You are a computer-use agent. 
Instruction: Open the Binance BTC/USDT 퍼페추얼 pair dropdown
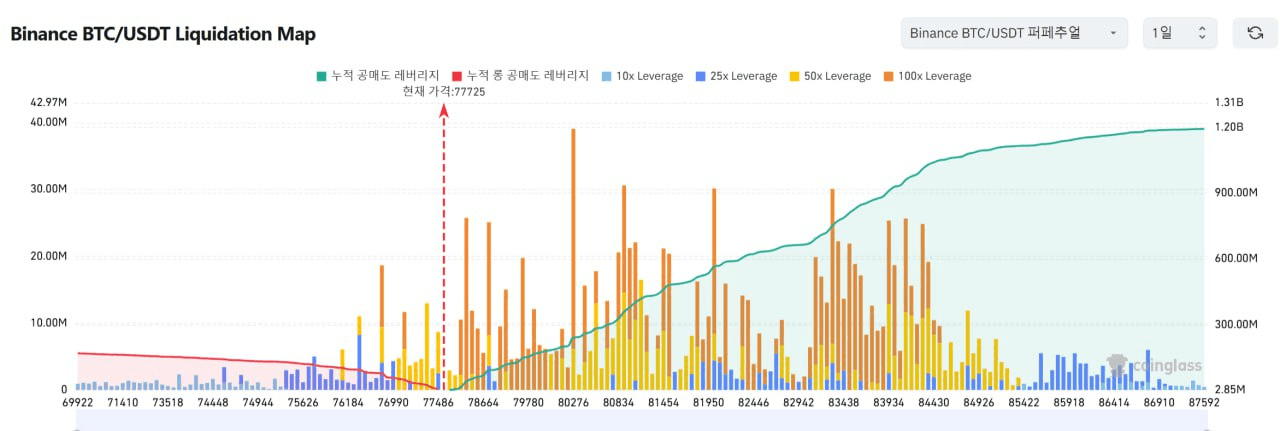pyautogui.click(x=1013, y=33)
